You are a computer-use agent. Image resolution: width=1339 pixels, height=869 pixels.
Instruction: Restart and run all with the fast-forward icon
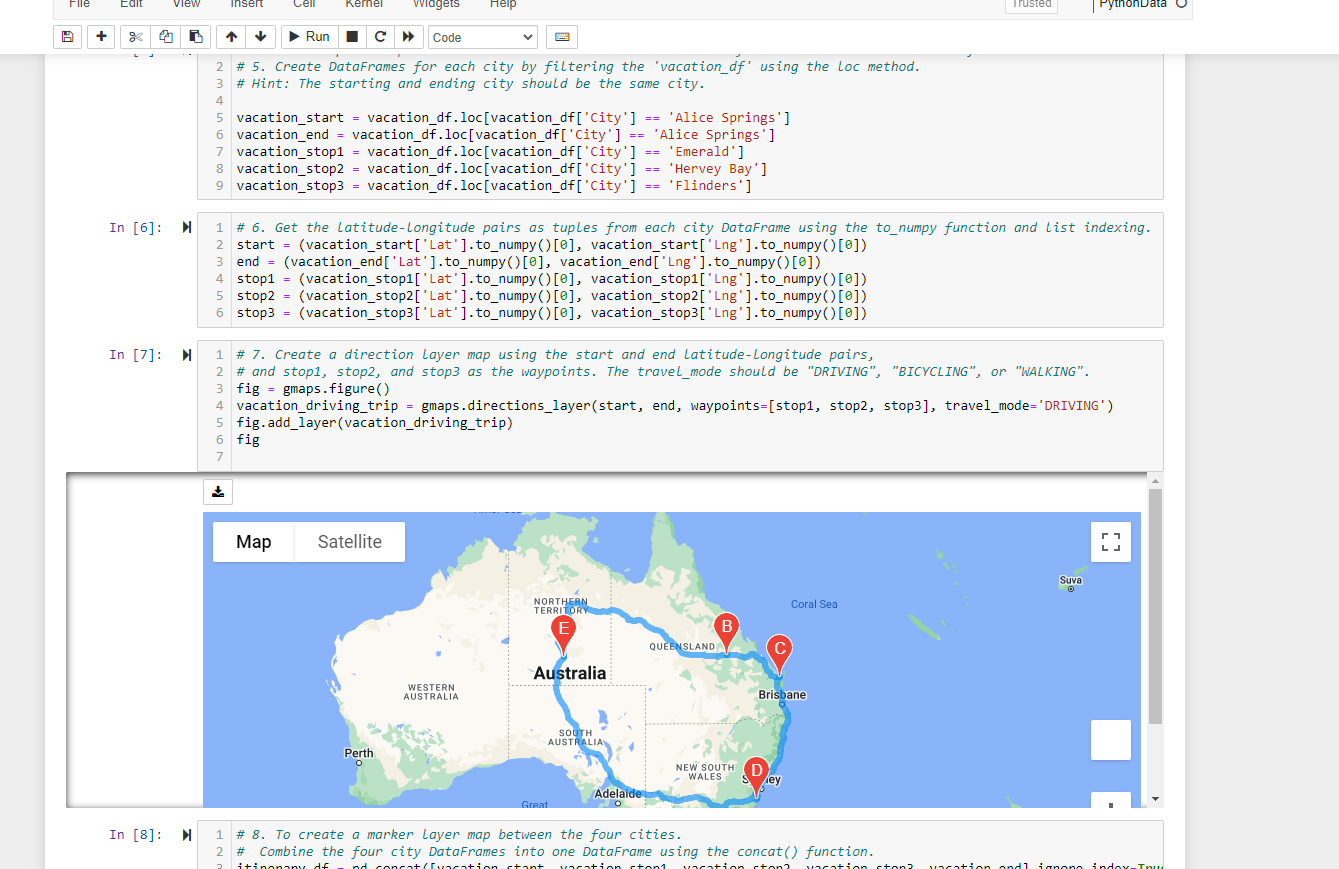pos(408,37)
